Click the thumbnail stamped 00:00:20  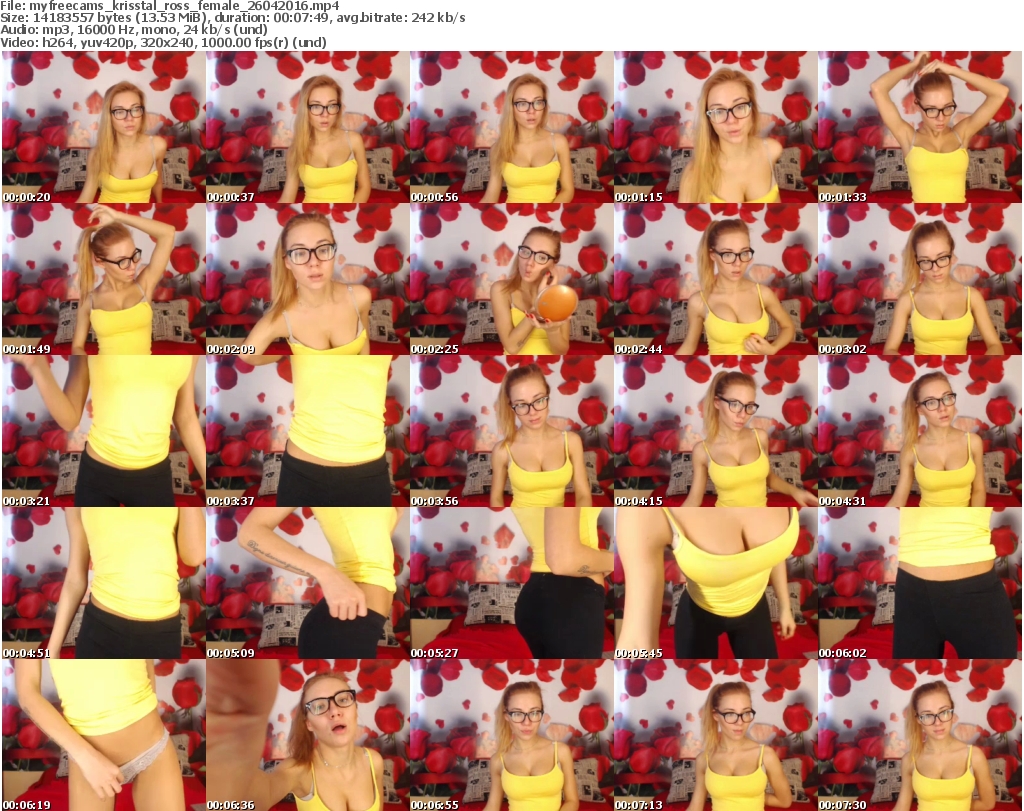(x=104, y=127)
